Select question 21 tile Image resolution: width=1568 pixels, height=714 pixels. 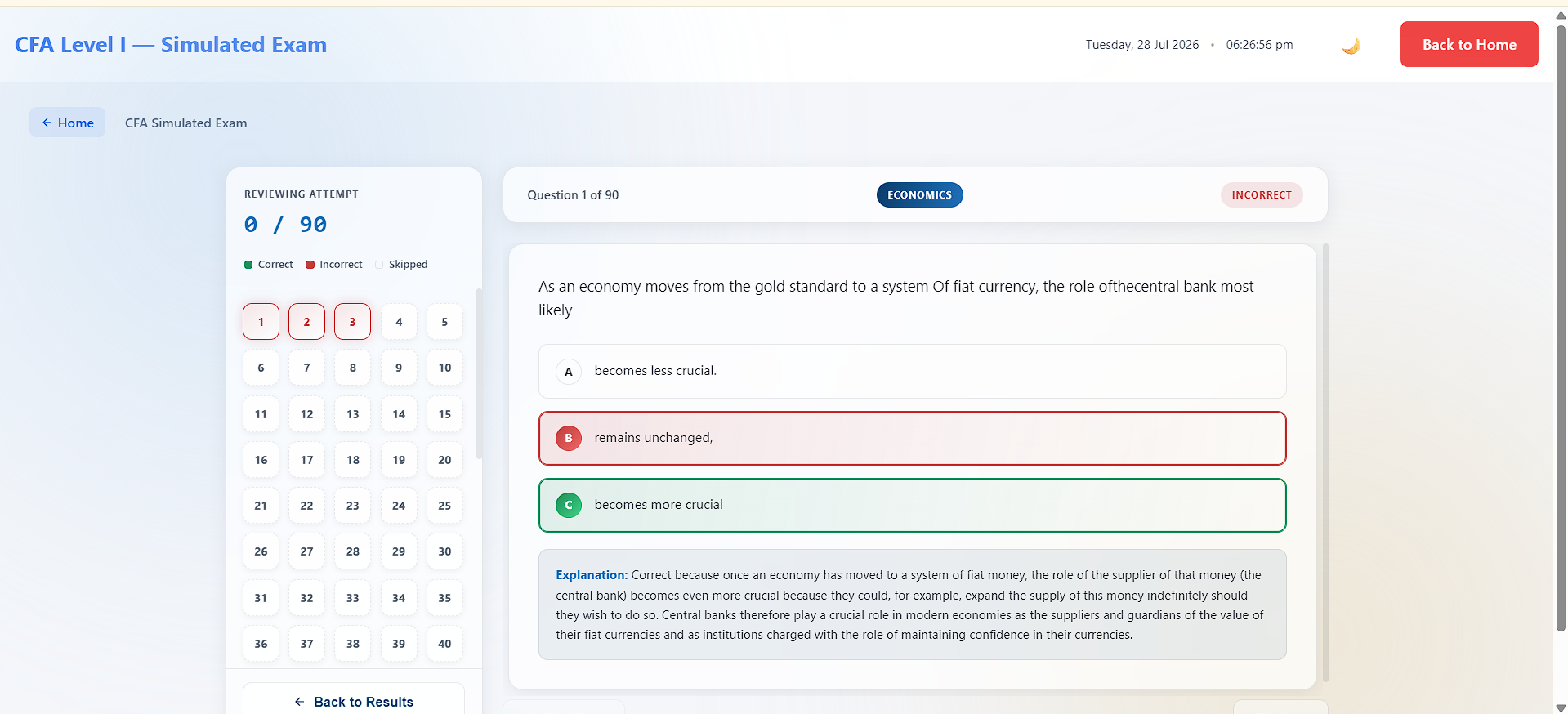[261, 506]
